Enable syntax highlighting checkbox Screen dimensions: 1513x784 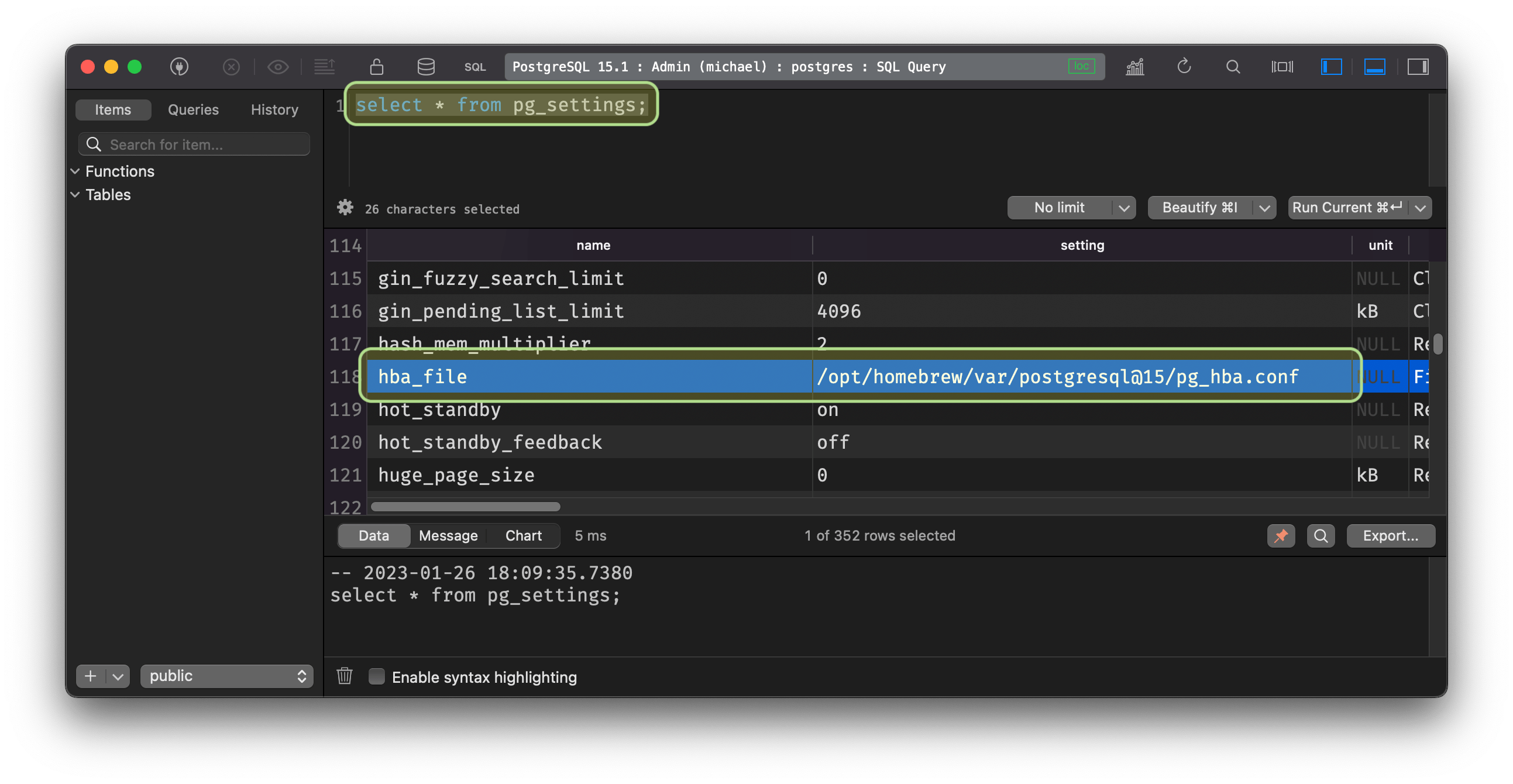[x=376, y=676]
